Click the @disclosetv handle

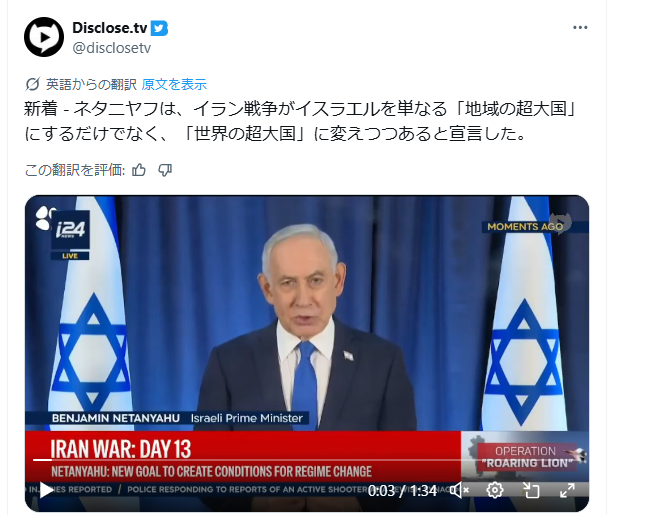[112, 48]
